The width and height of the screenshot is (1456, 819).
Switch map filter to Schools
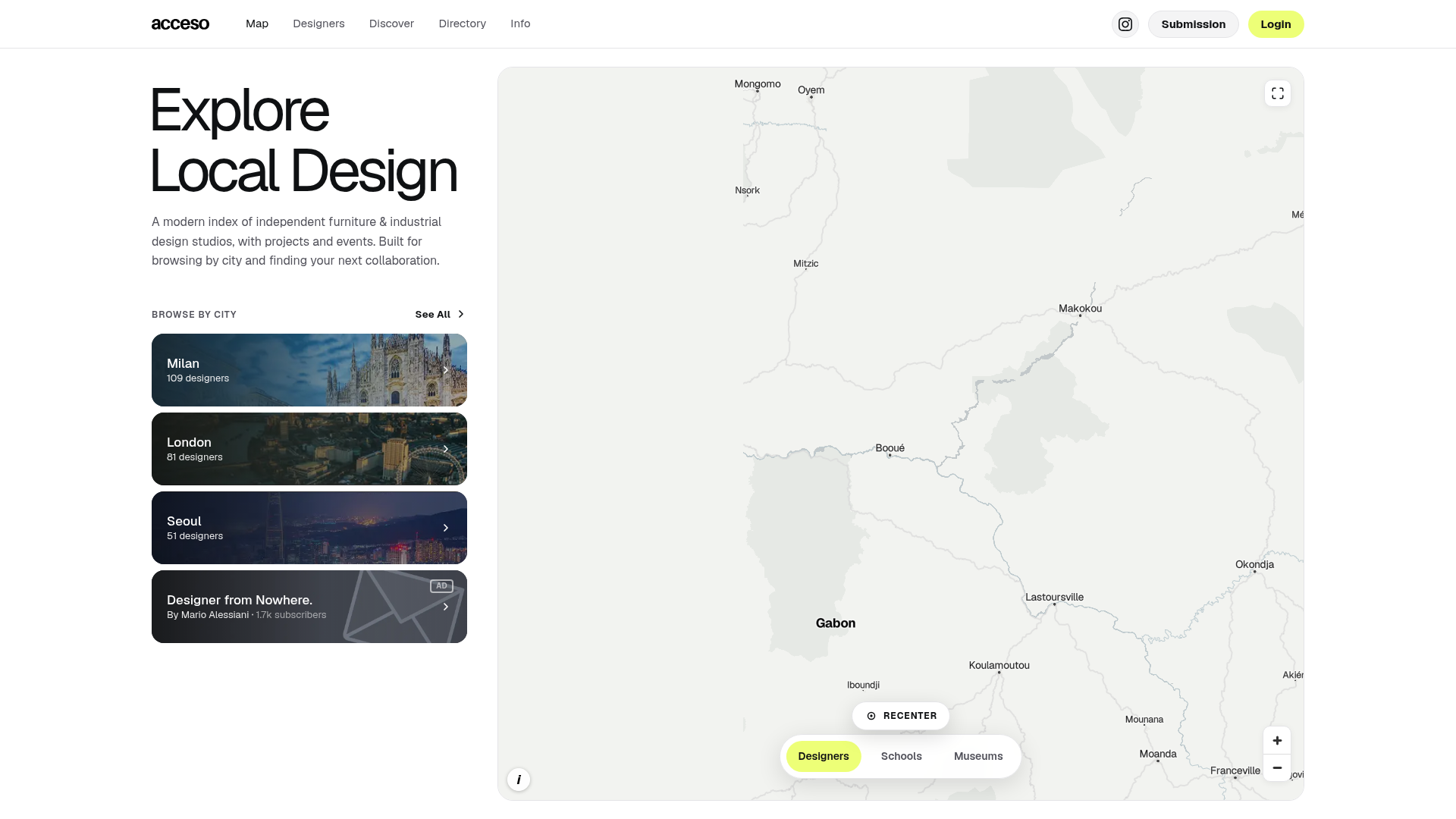(902, 756)
